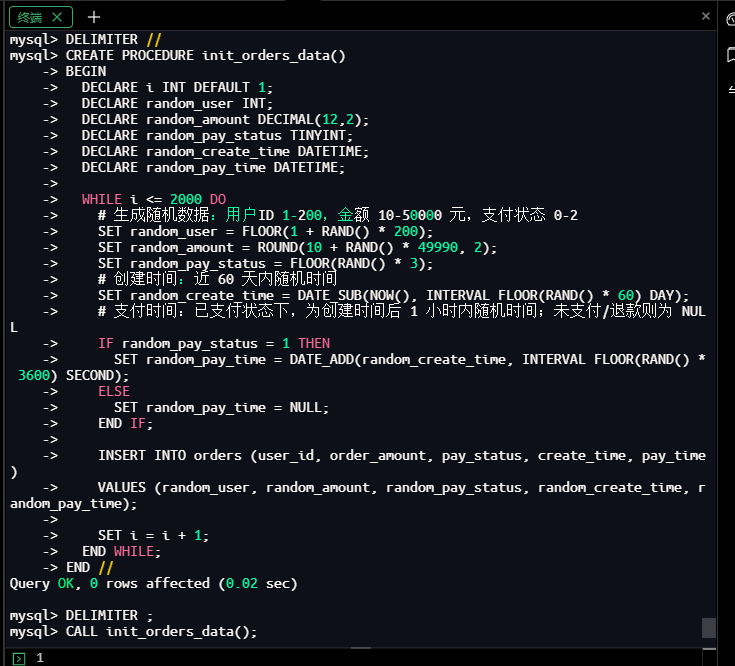Screen dimensions: 735x666
Task: Click the line CALL init_orders_data();
Action: point(133,631)
